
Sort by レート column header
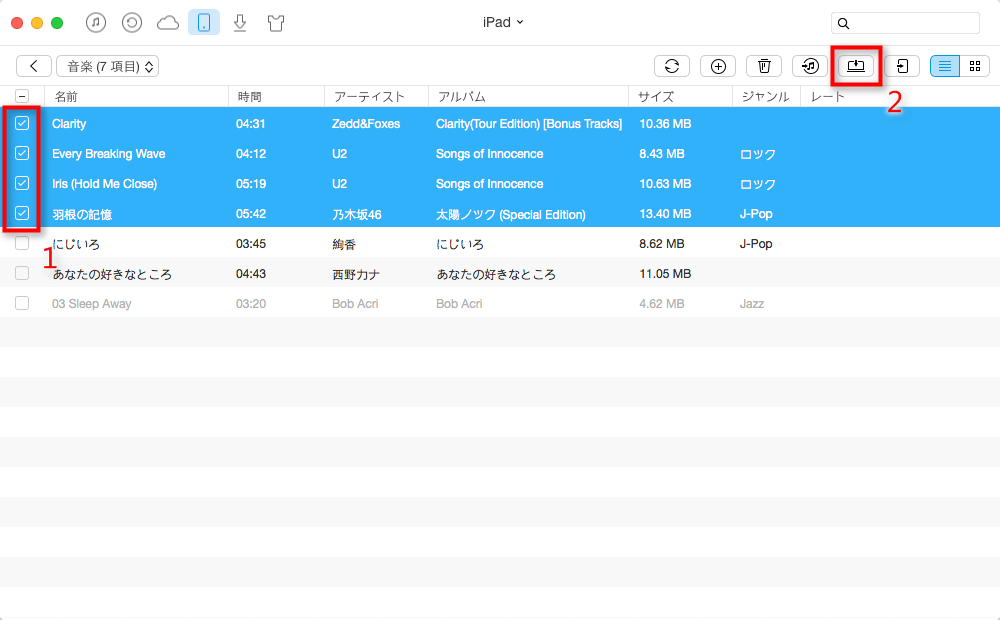[x=827, y=97]
